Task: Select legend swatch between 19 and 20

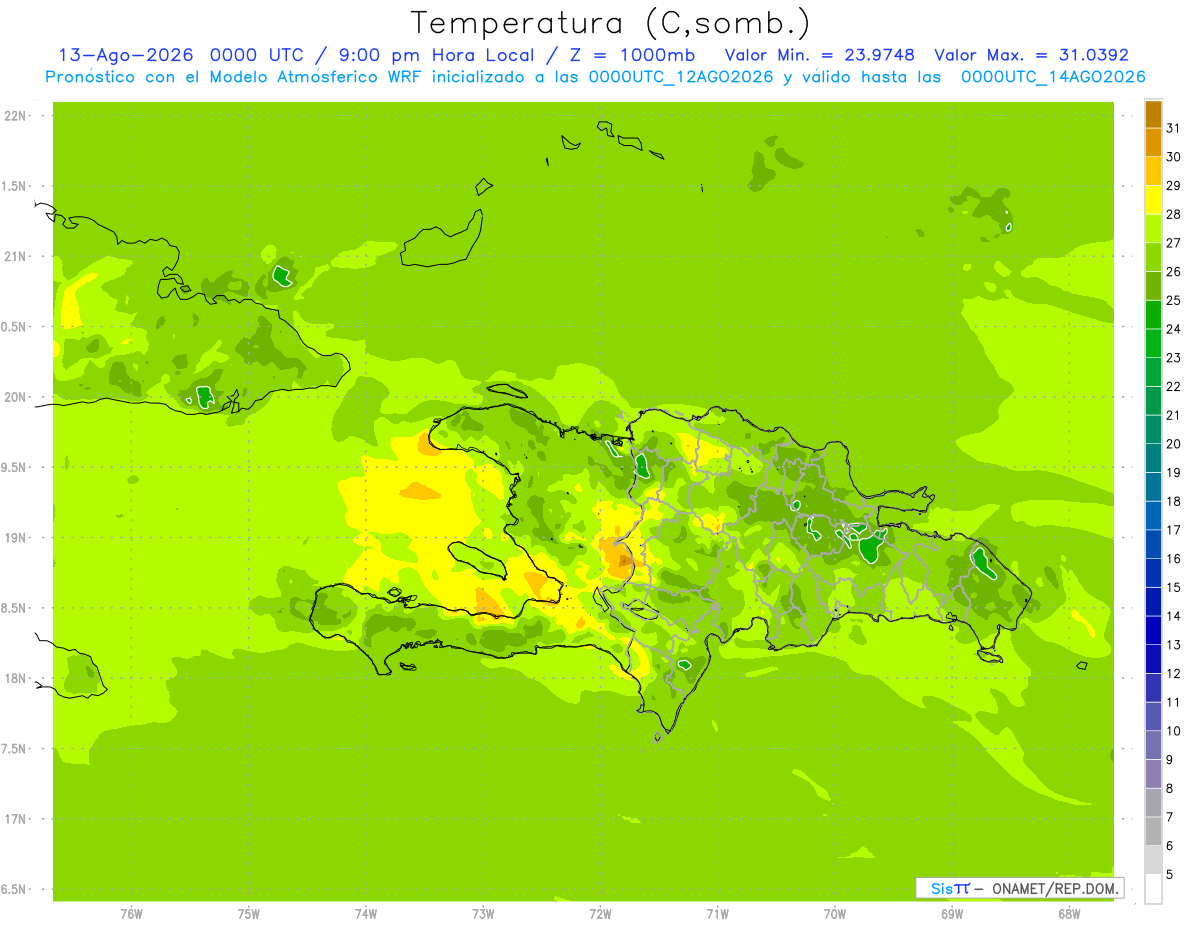Action: [x=1153, y=459]
